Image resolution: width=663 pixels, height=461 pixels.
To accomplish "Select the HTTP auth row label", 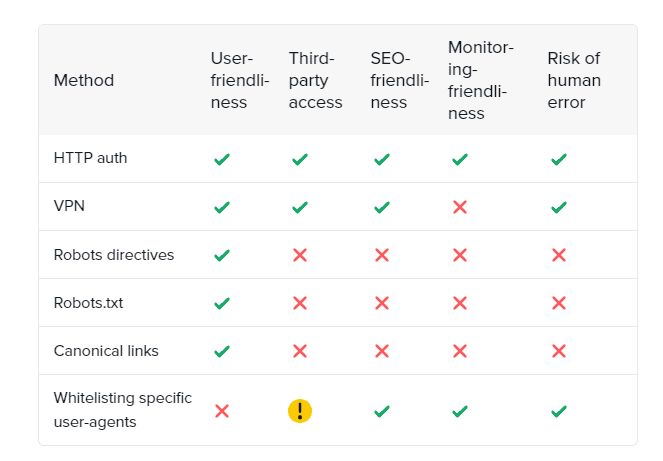I will click(90, 158).
